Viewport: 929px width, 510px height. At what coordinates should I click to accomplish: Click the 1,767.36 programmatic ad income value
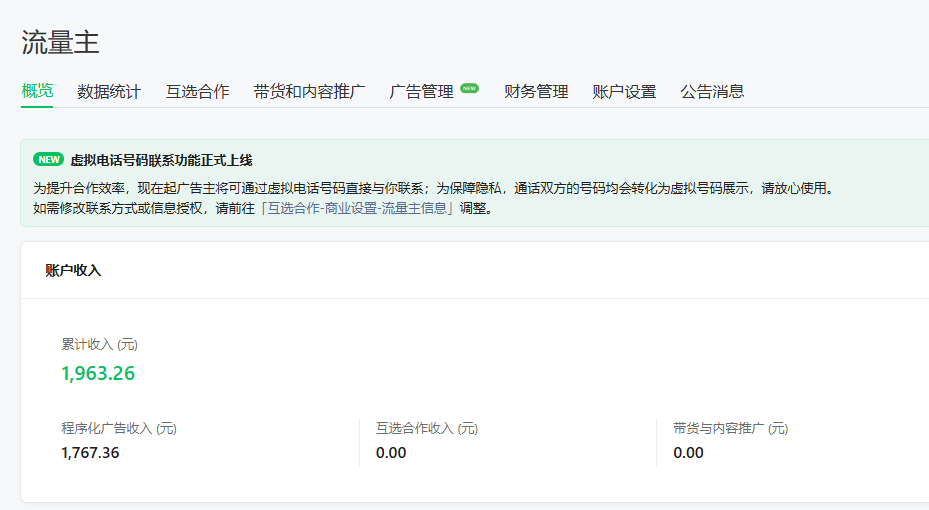[90, 453]
